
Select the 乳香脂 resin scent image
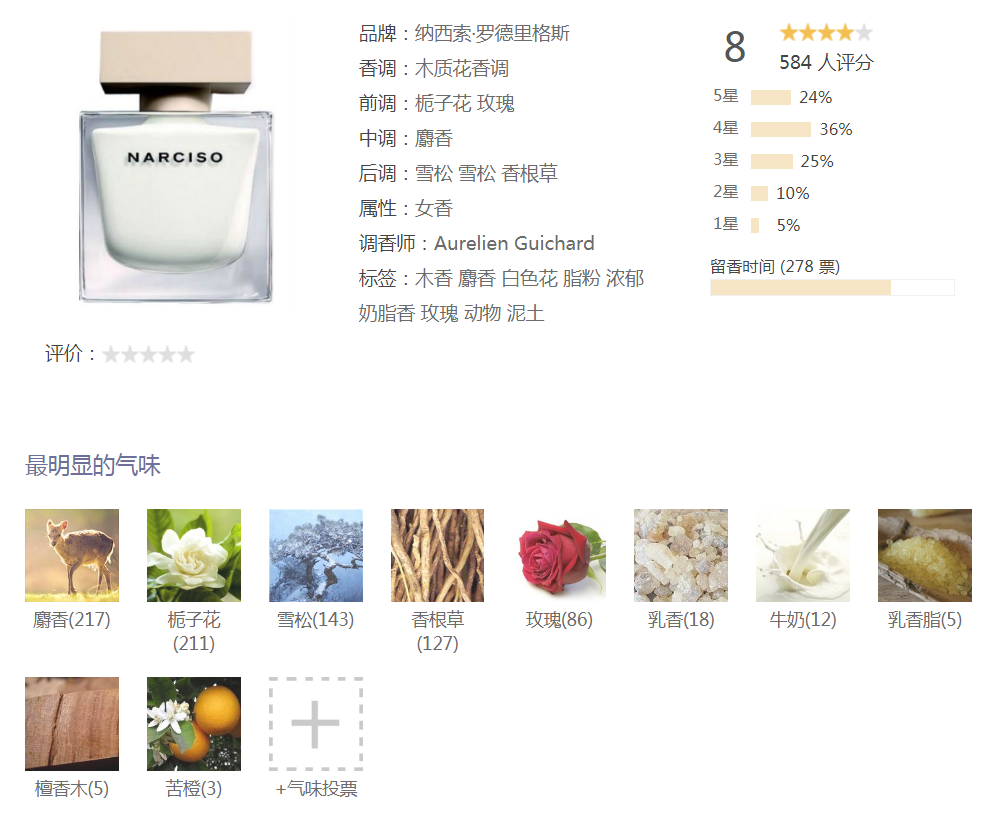[925, 555]
